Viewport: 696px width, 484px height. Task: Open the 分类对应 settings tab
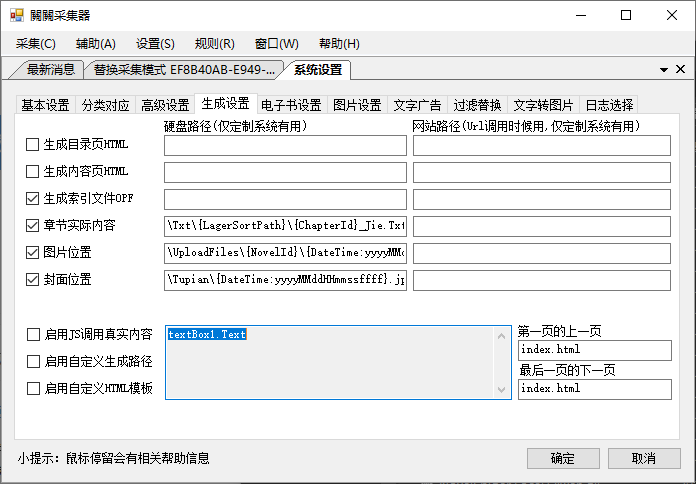click(x=105, y=105)
